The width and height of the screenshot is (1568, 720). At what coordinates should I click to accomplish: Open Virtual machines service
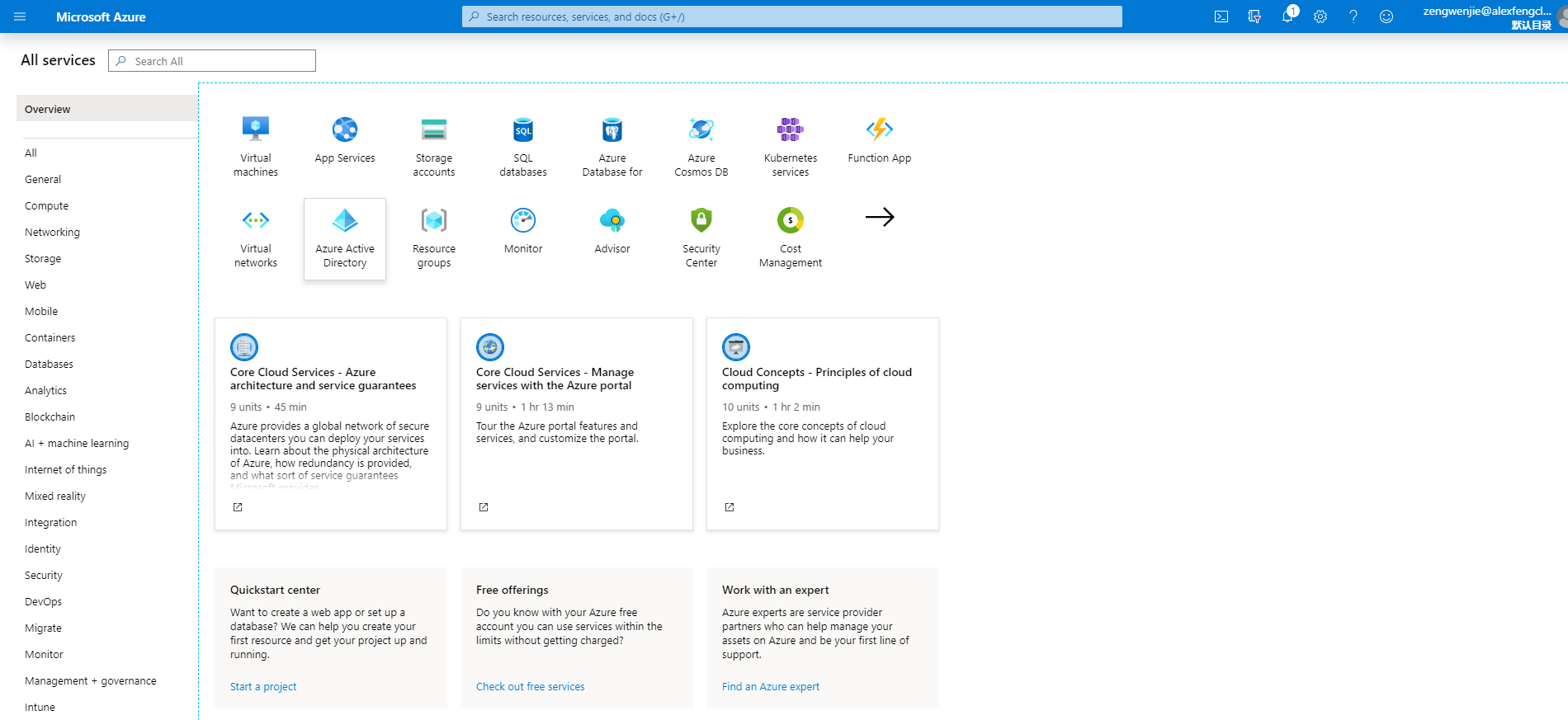256,148
